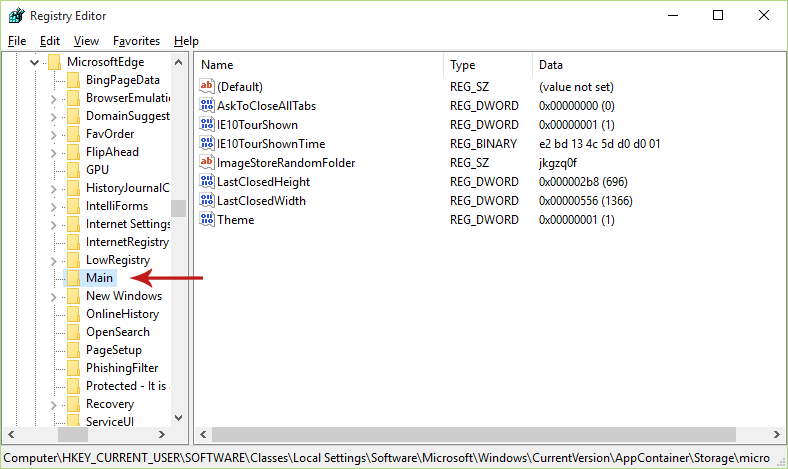Screen dimensions: 788x469
Task: Click the DWORD icon beside AskToCloseAllTabs
Action: pyautogui.click(x=207, y=105)
